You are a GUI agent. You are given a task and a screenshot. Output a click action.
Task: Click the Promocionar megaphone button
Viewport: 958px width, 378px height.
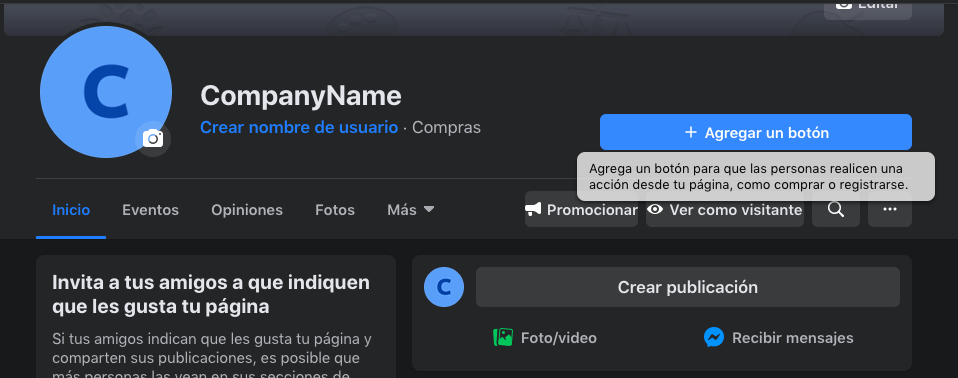581,209
